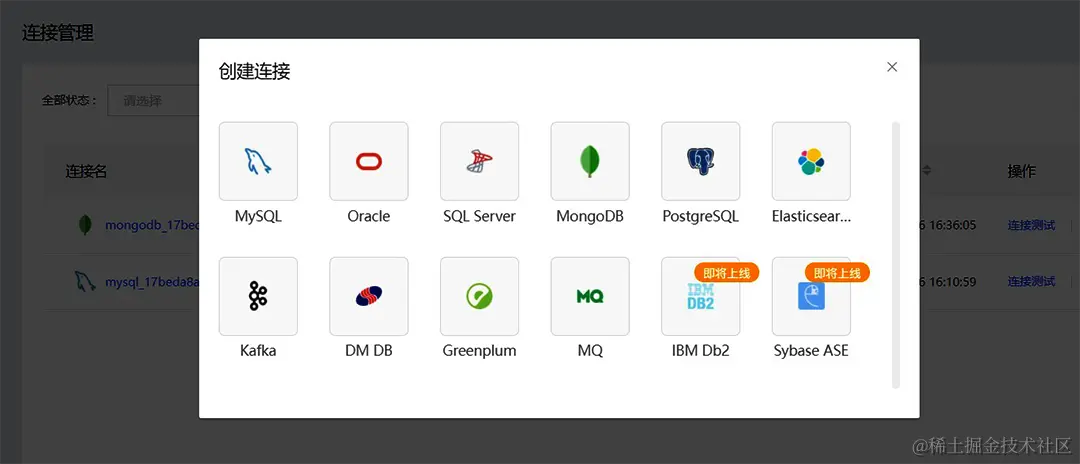Image resolution: width=1080 pixels, height=464 pixels.
Task: Click the 即将上线 badge on IBM Db2
Action: coord(727,273)
